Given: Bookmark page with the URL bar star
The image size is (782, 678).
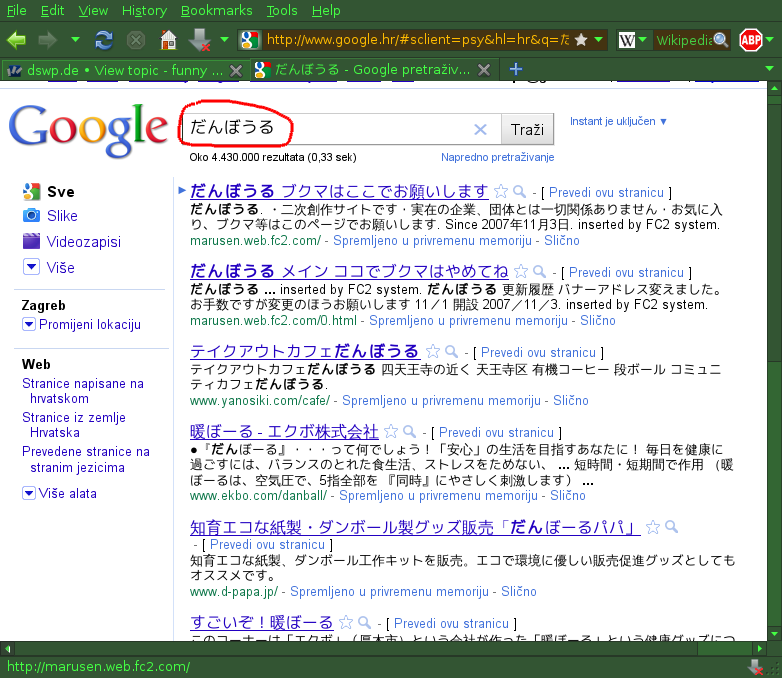Looking at the screenshot, I should [581, 40].
